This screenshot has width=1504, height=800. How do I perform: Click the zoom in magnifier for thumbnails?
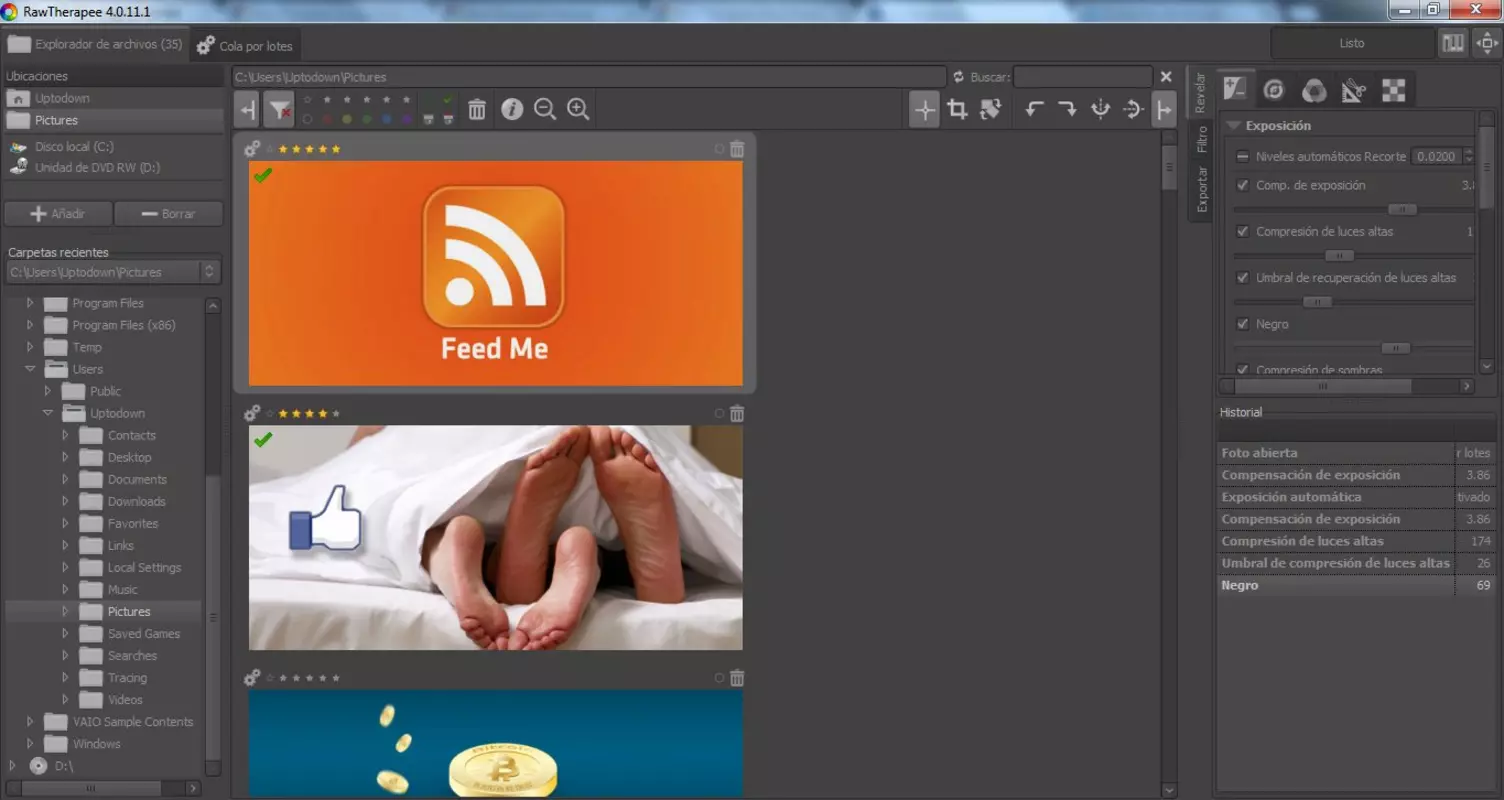[x=578, y=109]
